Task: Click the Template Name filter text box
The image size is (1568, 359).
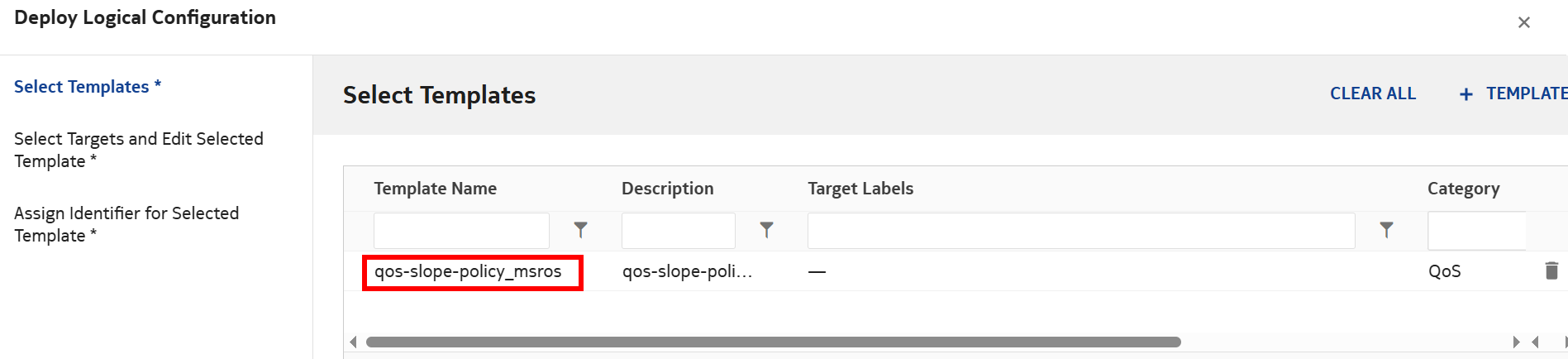Action: [x=461, y=231]
